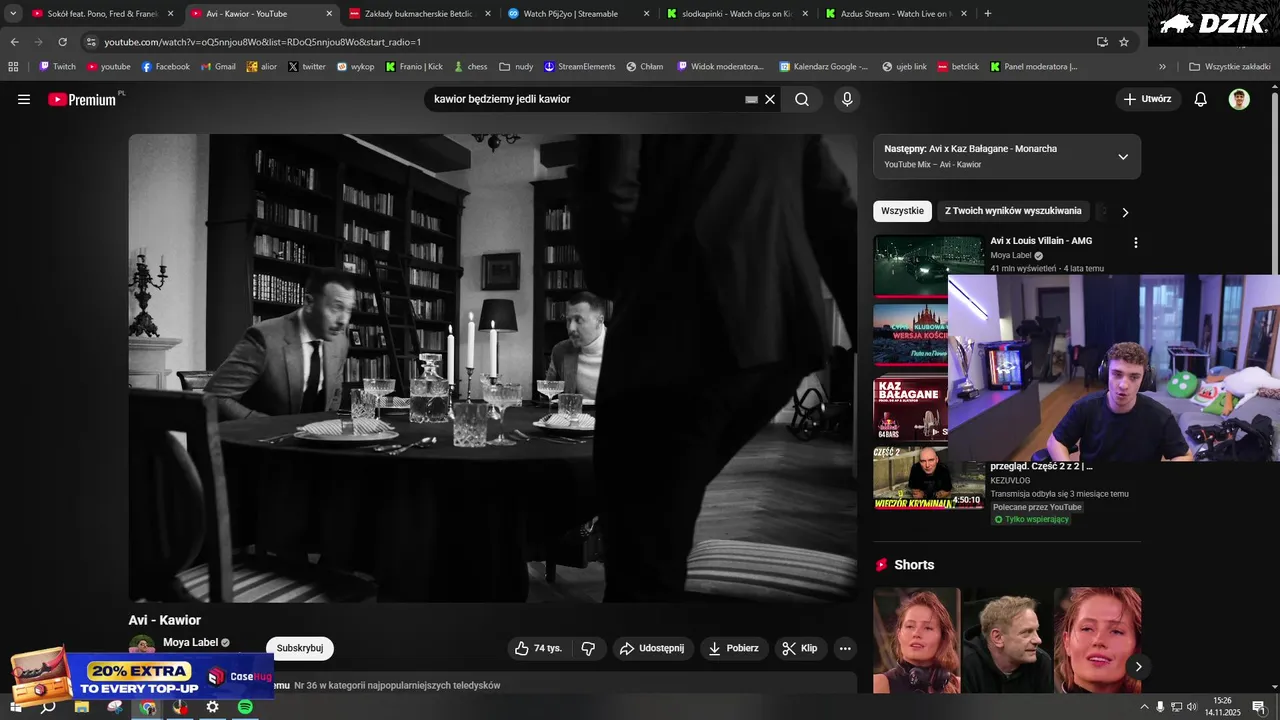Close the Avi - Kawior YouTube tab
Screen dimensions: 1280x720
[x=329, y=14]
